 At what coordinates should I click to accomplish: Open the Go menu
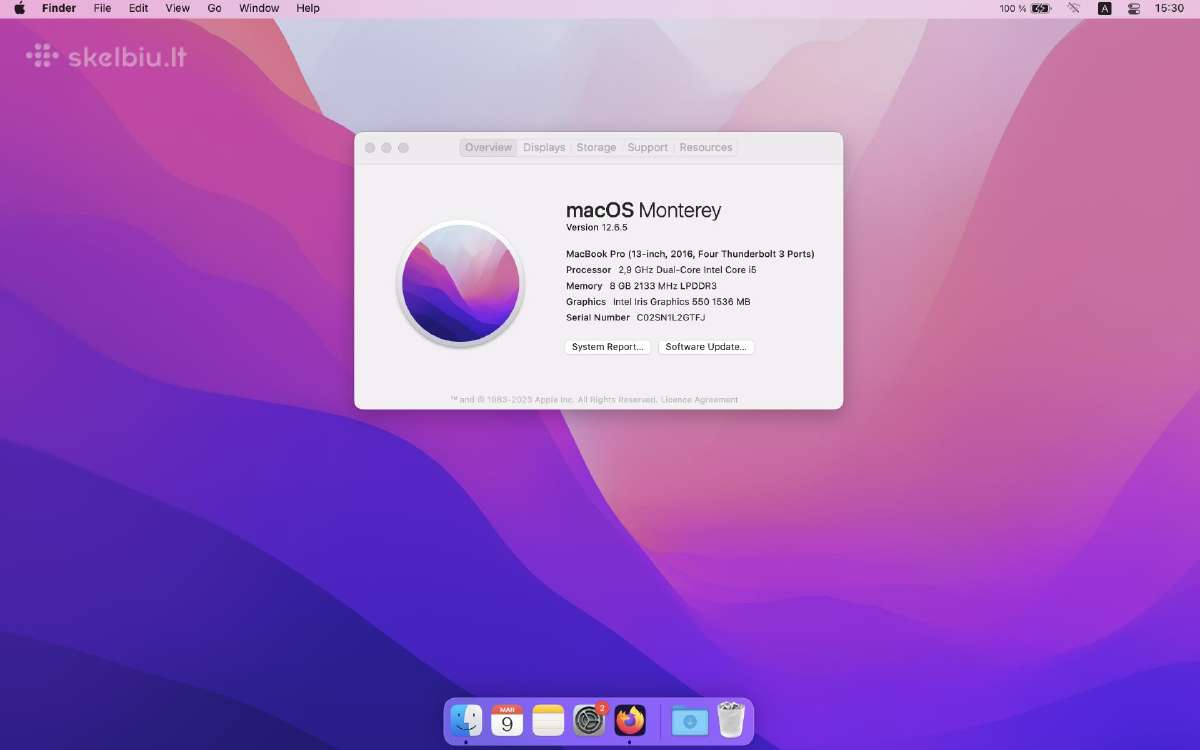[214, 8]
